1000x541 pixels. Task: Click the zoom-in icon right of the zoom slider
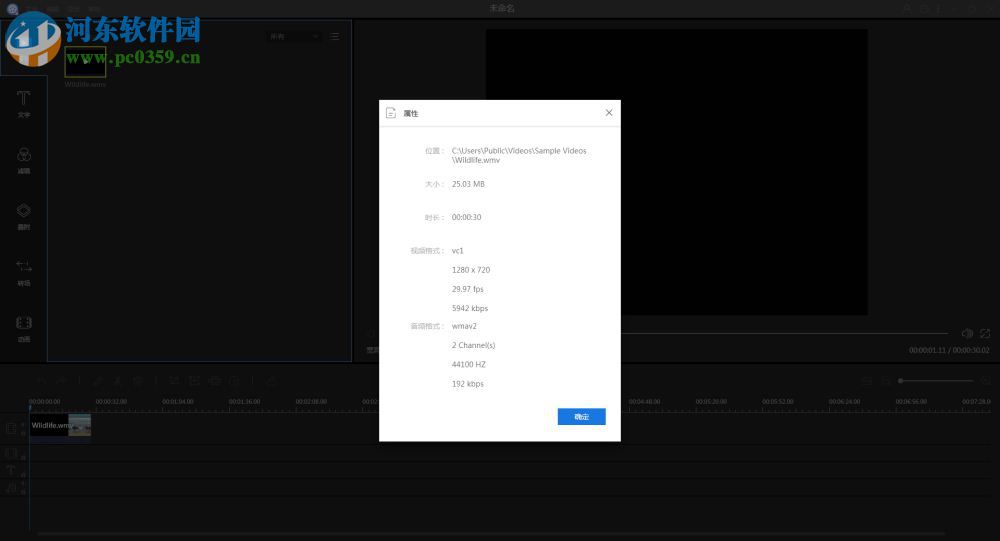[986, 381]
